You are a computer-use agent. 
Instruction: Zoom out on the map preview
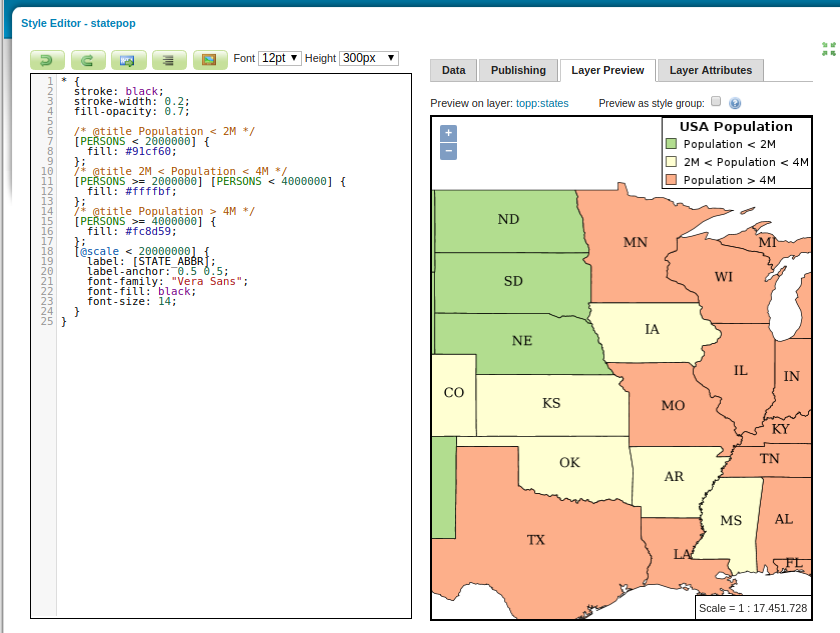coord(448,151)
